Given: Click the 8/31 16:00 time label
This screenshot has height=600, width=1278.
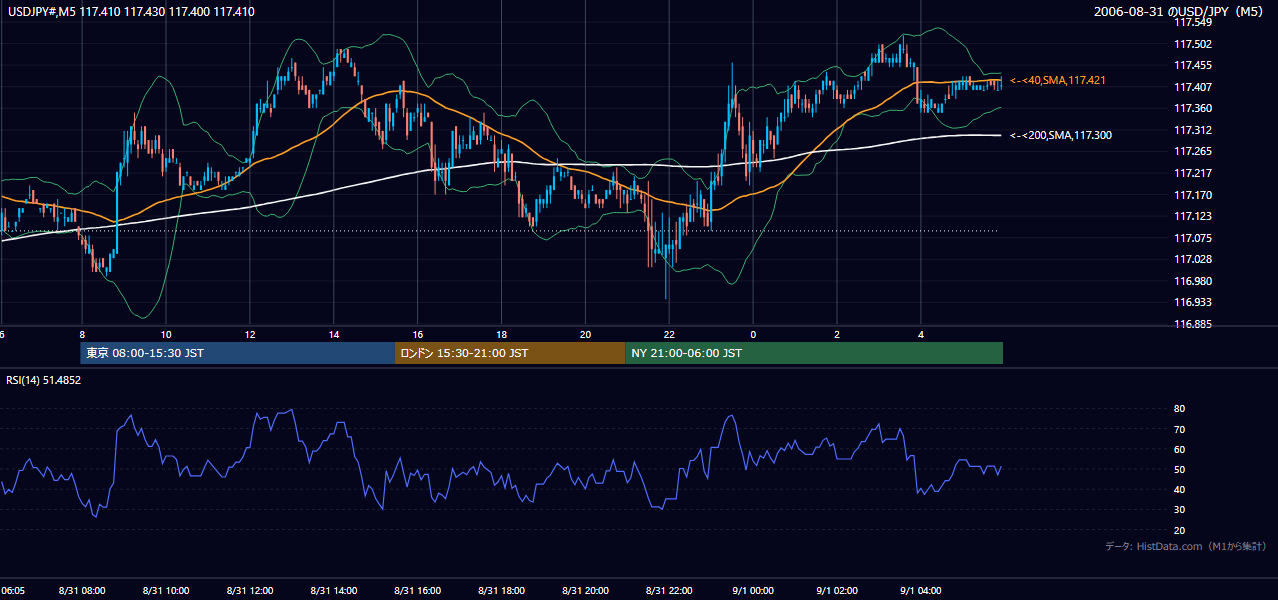Looking at the screenshot, I should click(x=418, y=591).
